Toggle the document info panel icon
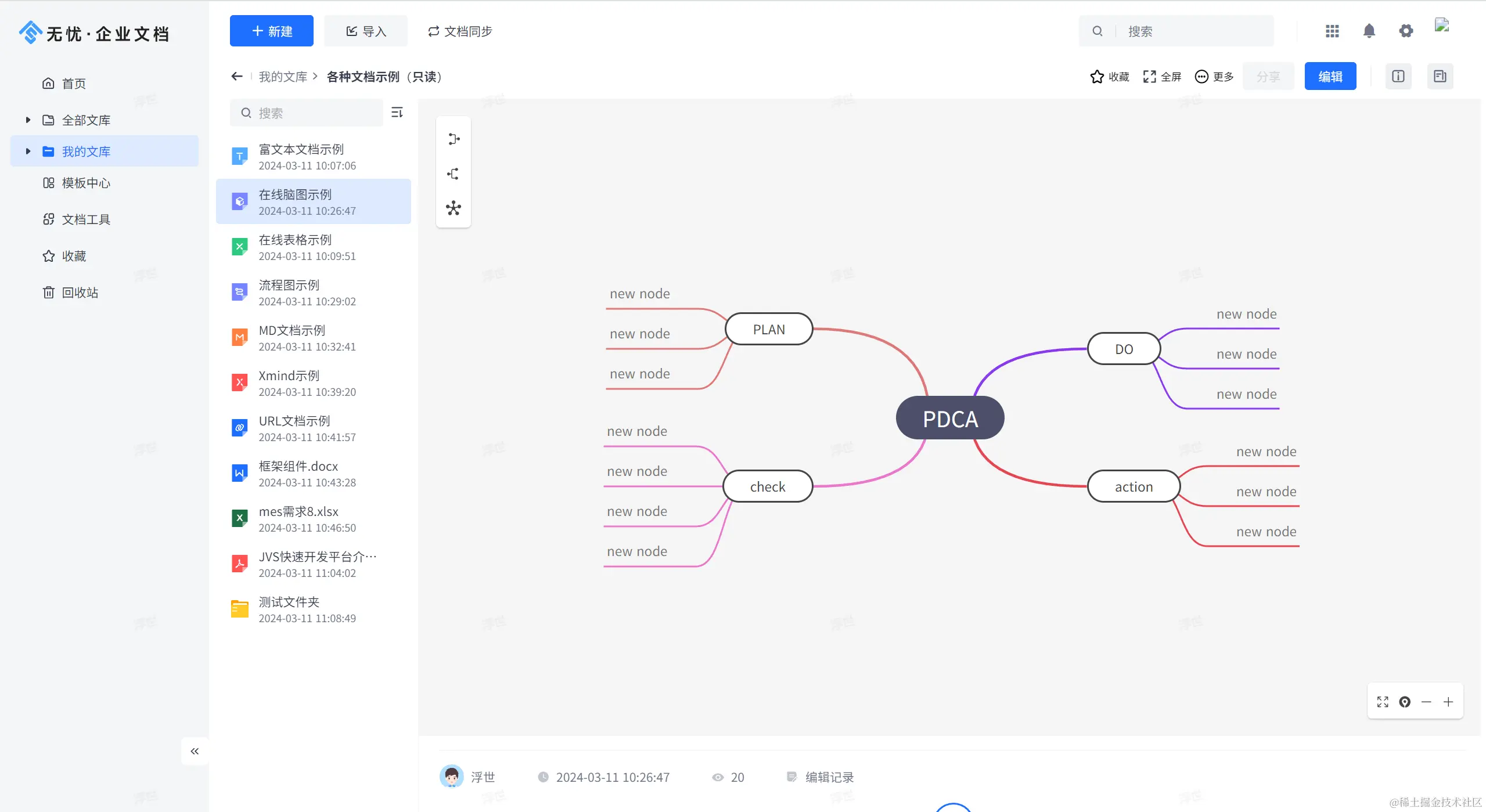 pos(1398,77)
